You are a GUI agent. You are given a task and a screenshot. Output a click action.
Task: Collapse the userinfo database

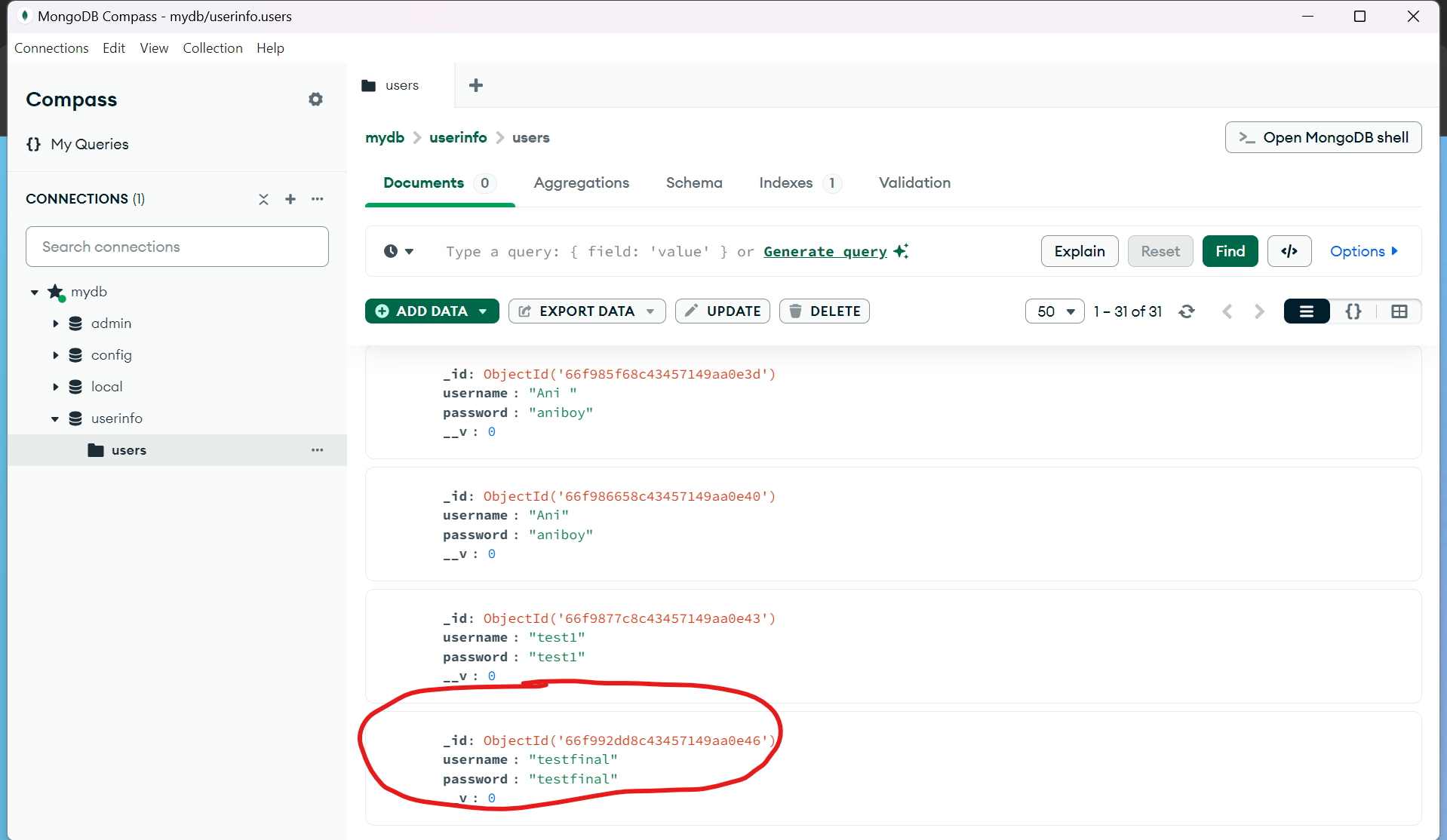coord(55,418)
